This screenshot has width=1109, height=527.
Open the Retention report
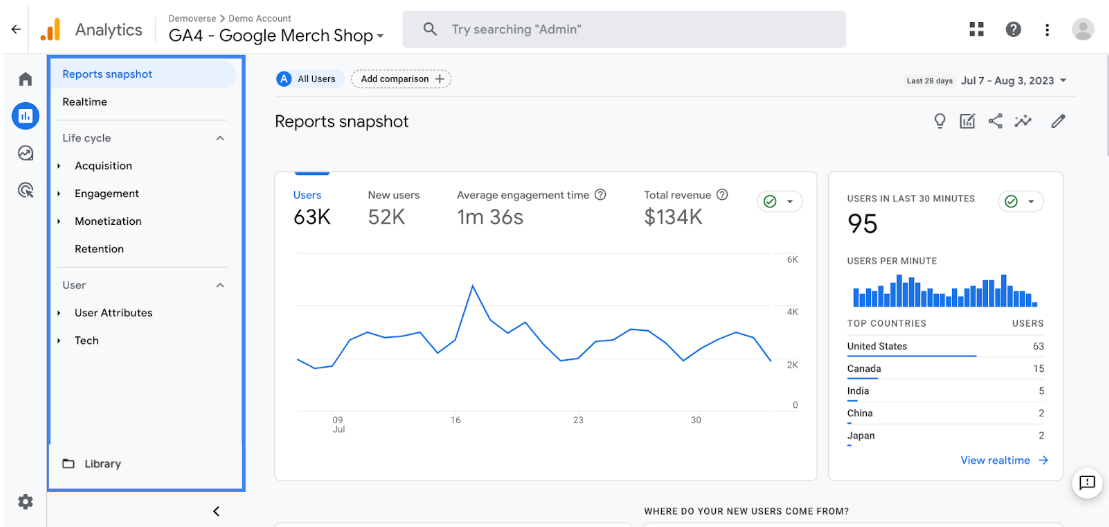(99, 249)
